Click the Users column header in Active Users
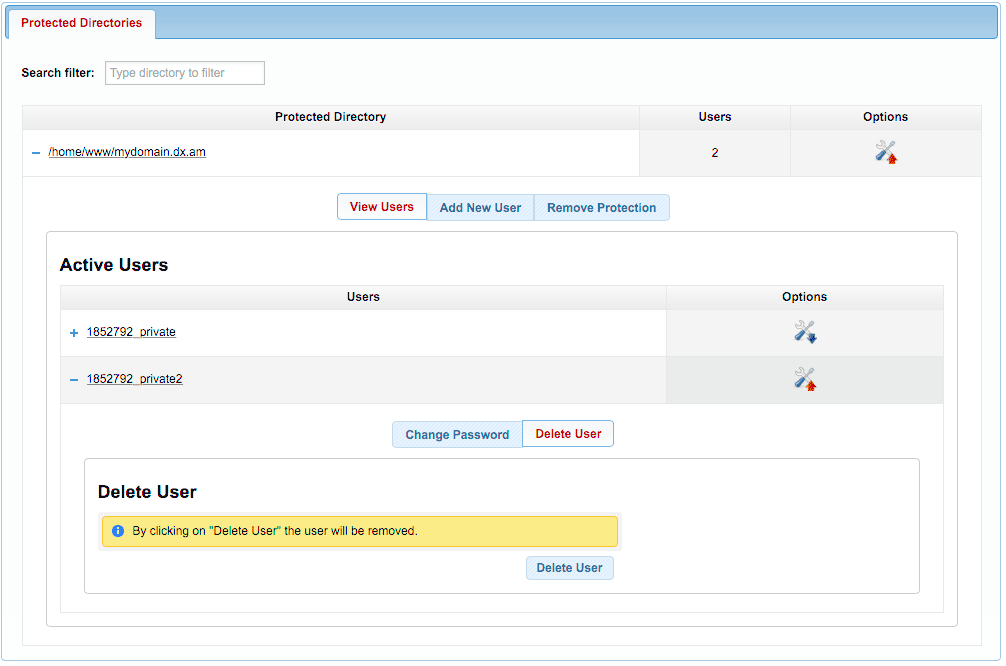The height and width of the screenshot is (666, 1006). click(x=363, y=297)
